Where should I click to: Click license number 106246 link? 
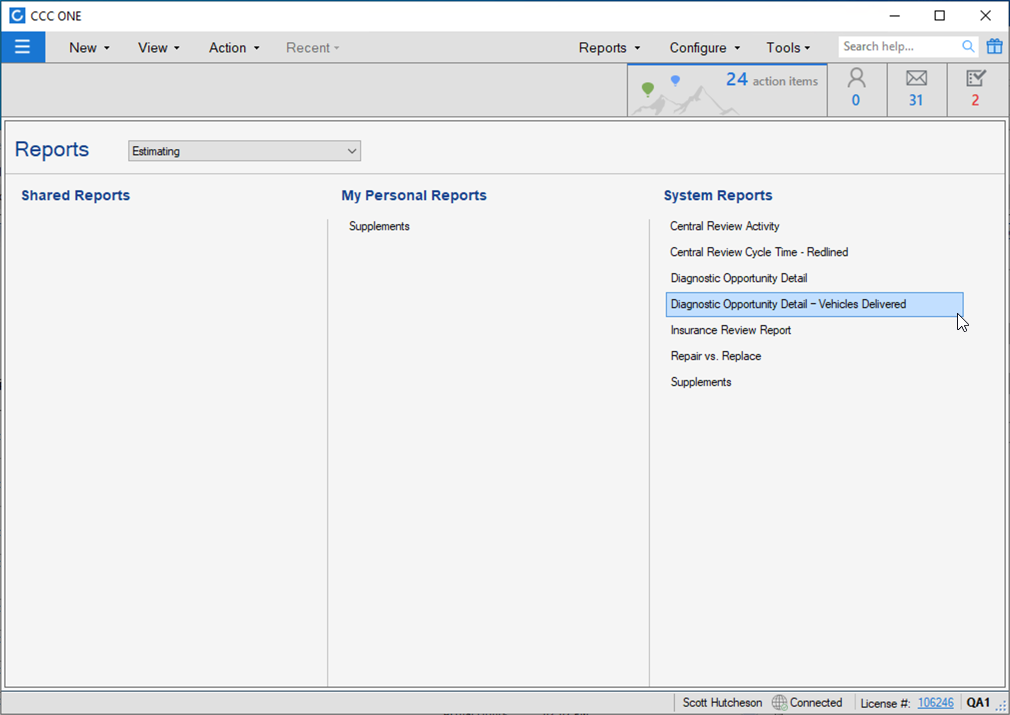[x=935, y=702]
